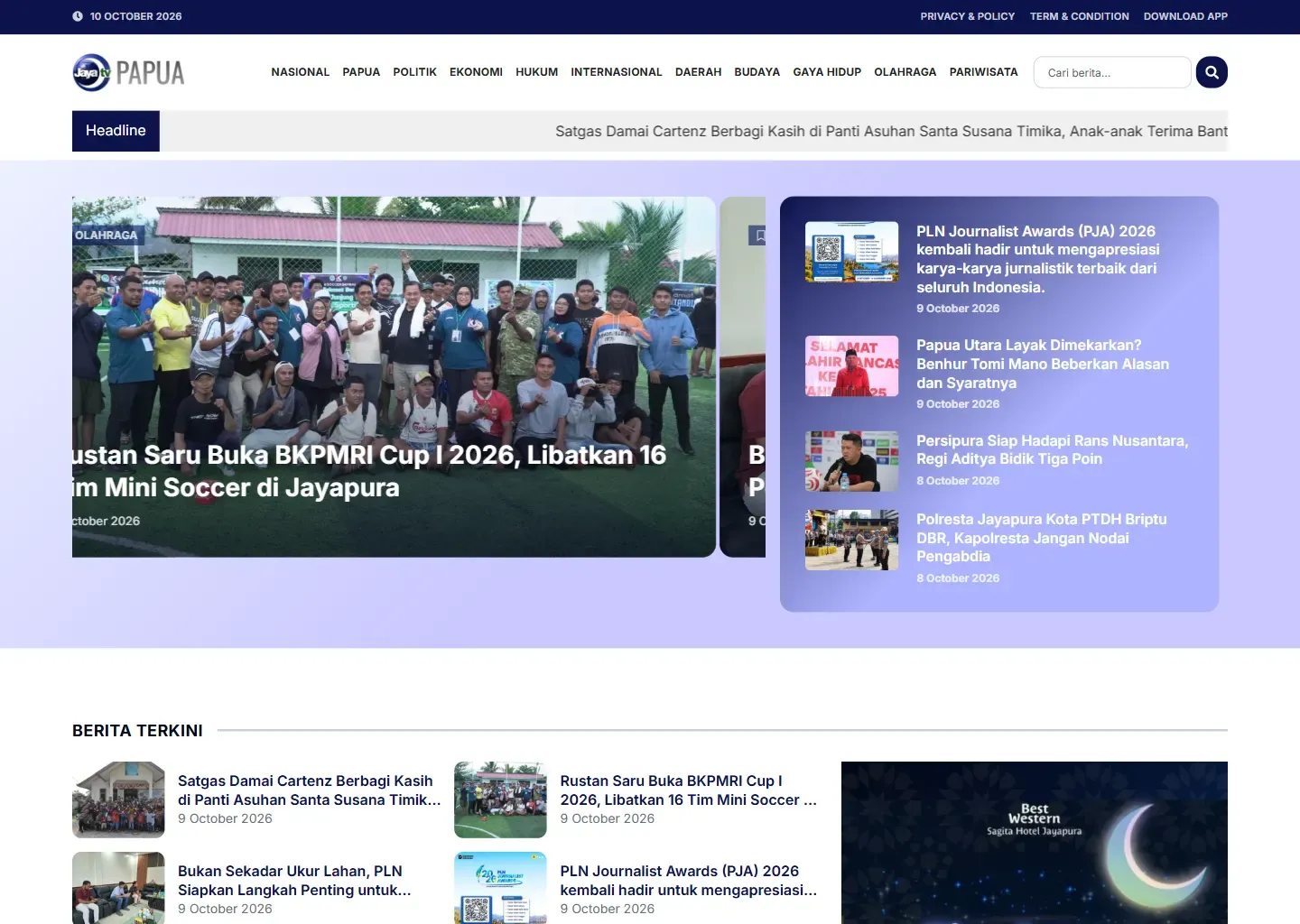Click the '10 OCTOBER 2026' date text
Screen dimensions: 1300x924
pos(135,16)
